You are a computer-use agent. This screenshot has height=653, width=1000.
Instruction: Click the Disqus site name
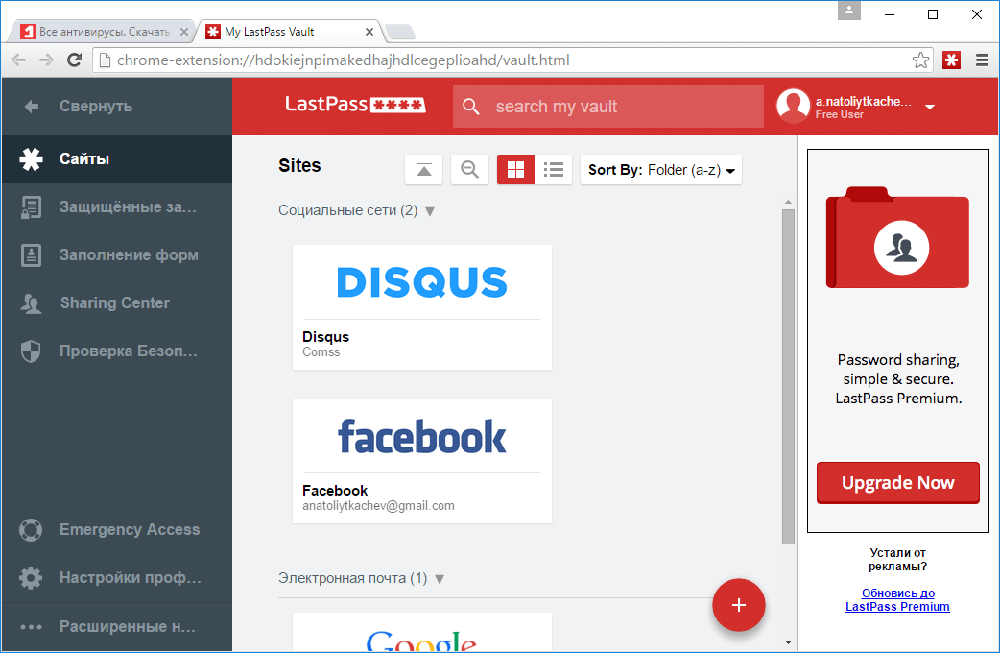pyautogui.click(x=325, y=337)
